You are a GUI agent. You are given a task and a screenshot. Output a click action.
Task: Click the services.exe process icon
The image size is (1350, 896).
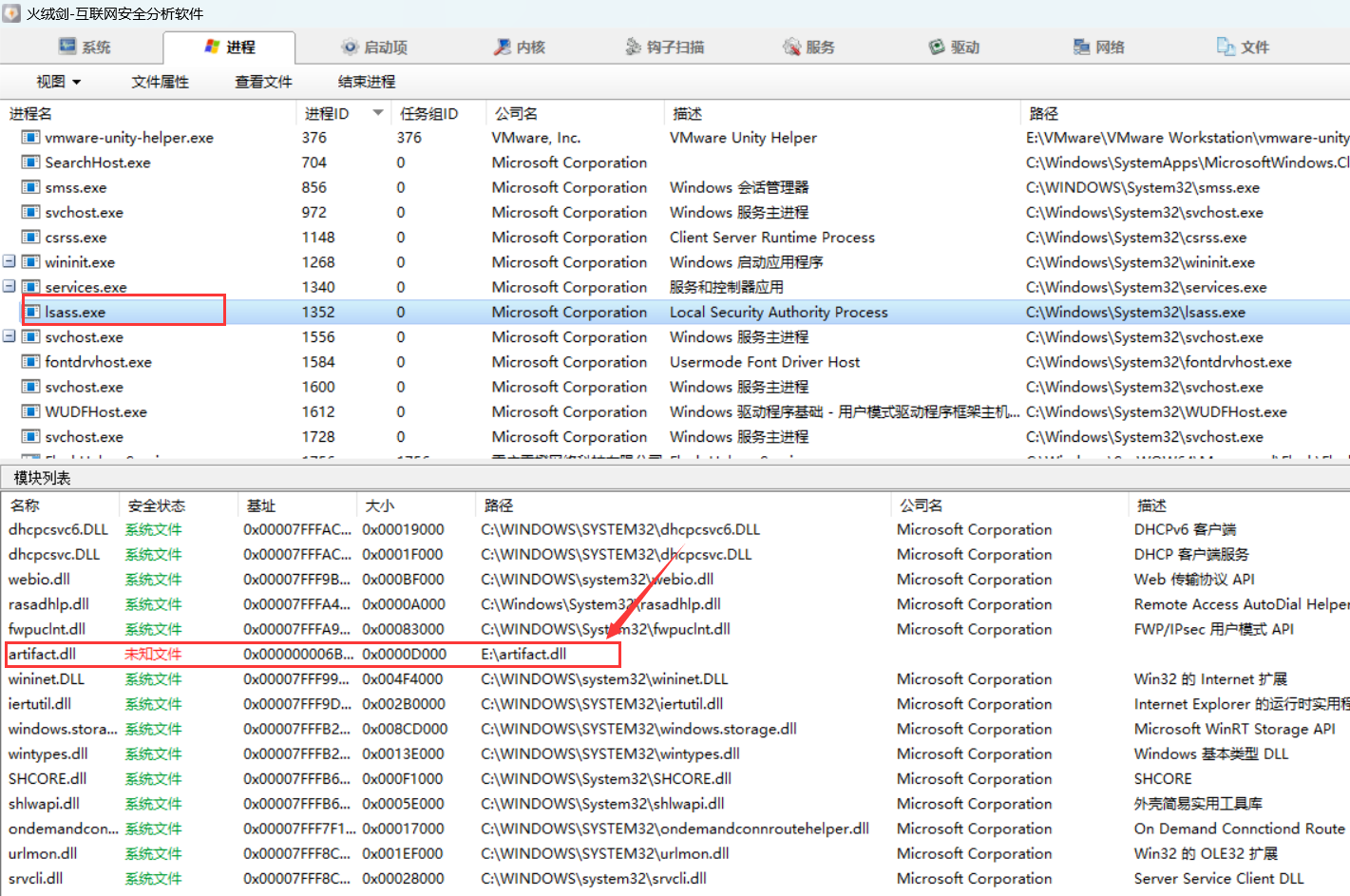30,287
